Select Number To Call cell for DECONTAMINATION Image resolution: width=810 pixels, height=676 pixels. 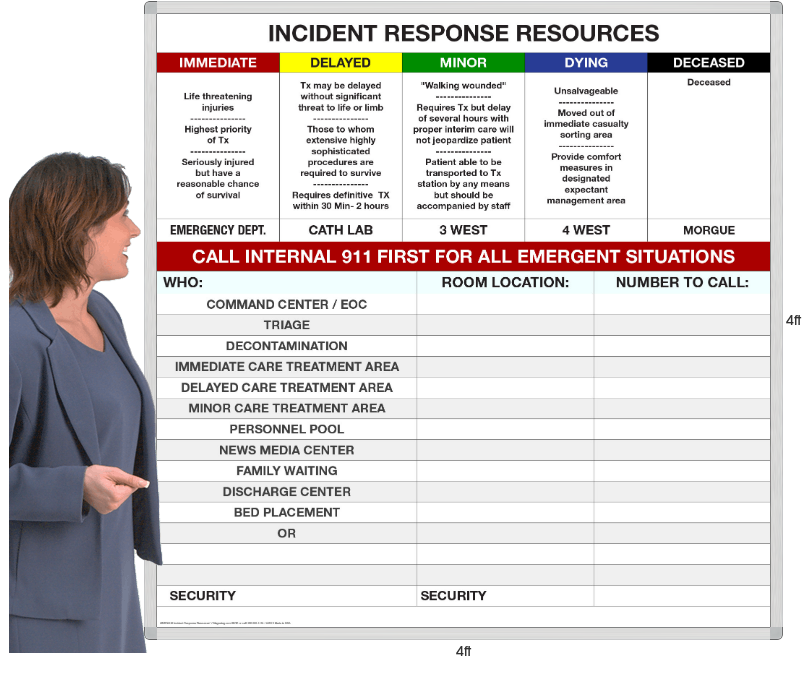682,346
